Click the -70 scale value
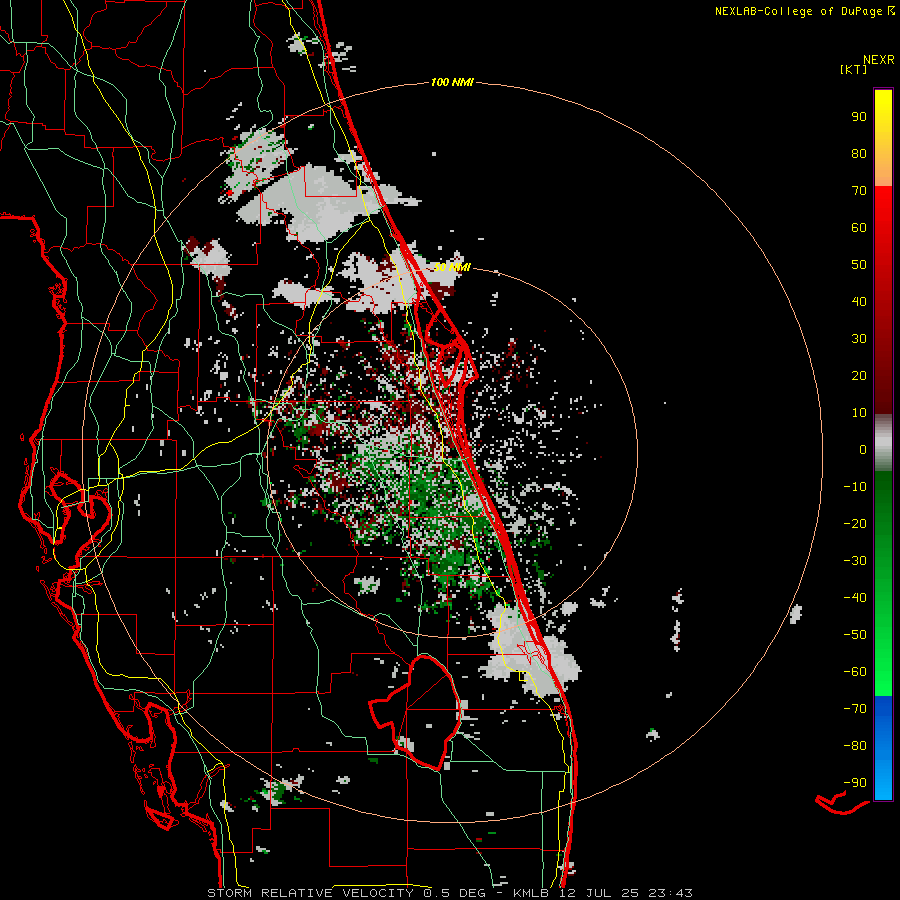Screen dimensions: 900x900 855,709
